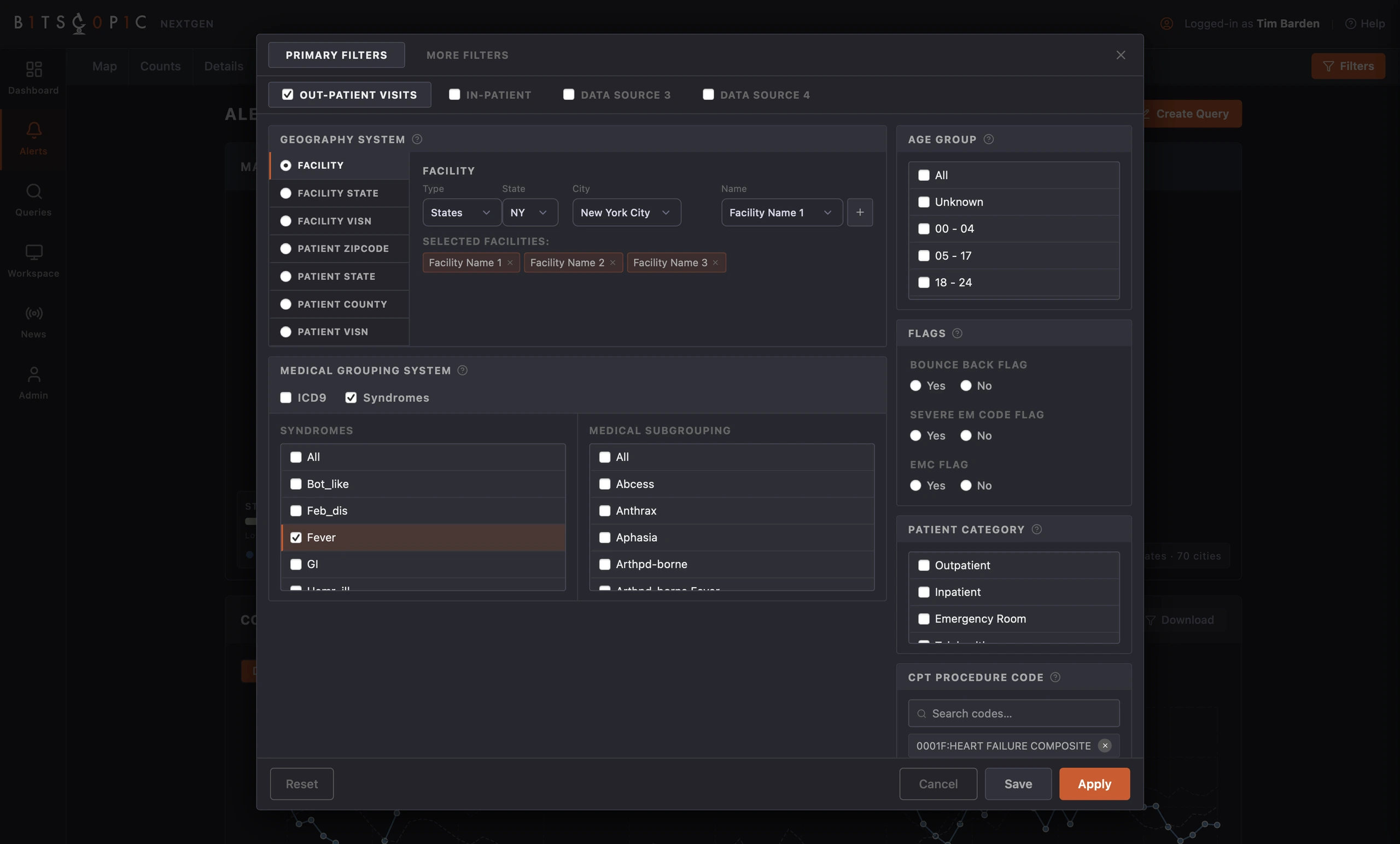Show Medical Grouping System help icon
Viewport: 1400px width, 844px height.
[463, 370]
